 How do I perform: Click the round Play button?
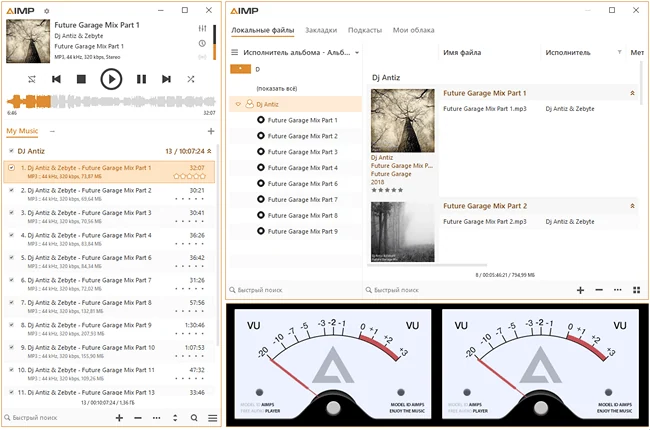(x=111, y=79)
